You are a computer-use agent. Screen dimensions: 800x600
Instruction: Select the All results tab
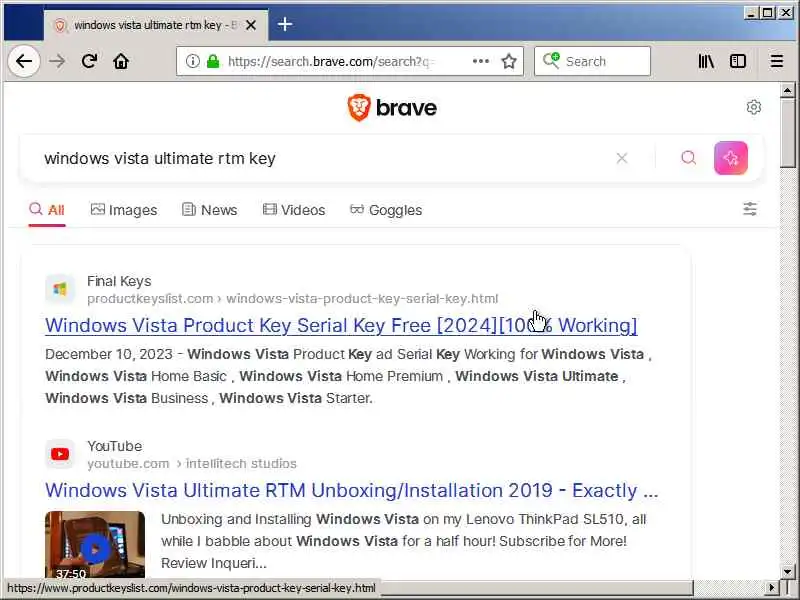[x=47, y=210]
